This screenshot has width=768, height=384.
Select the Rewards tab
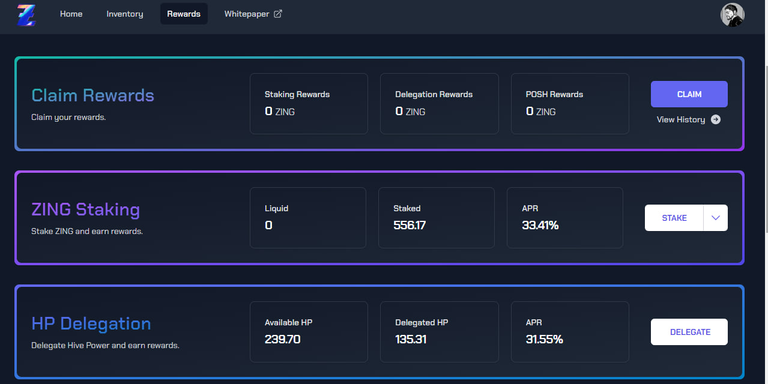(184, 14)
